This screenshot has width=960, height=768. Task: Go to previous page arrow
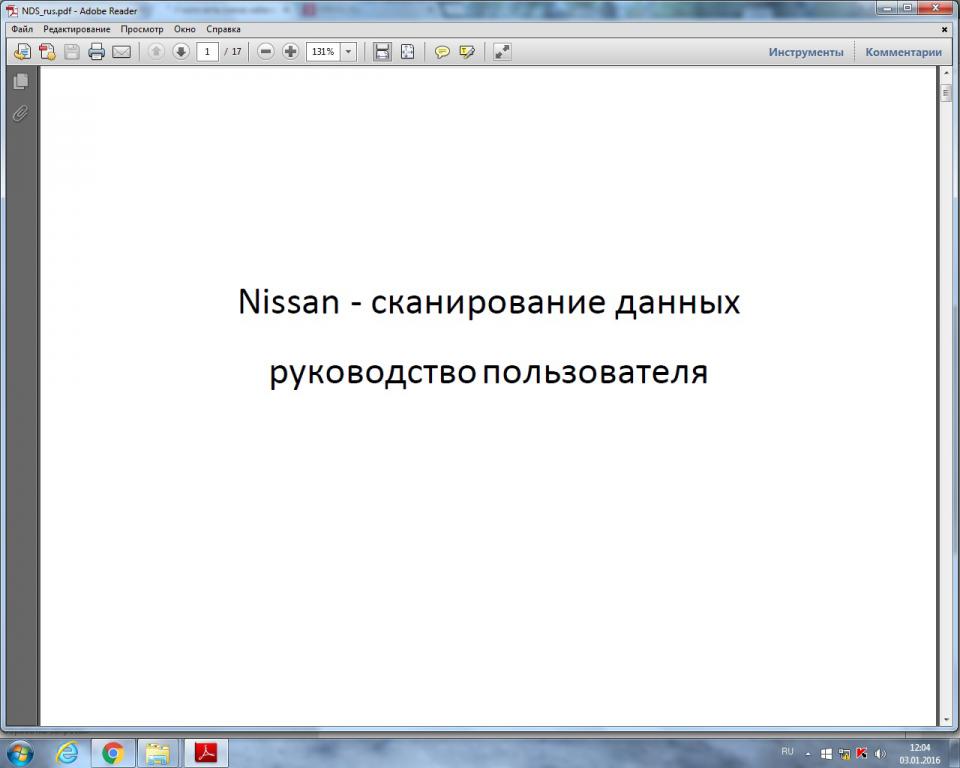tap(156, 51)
